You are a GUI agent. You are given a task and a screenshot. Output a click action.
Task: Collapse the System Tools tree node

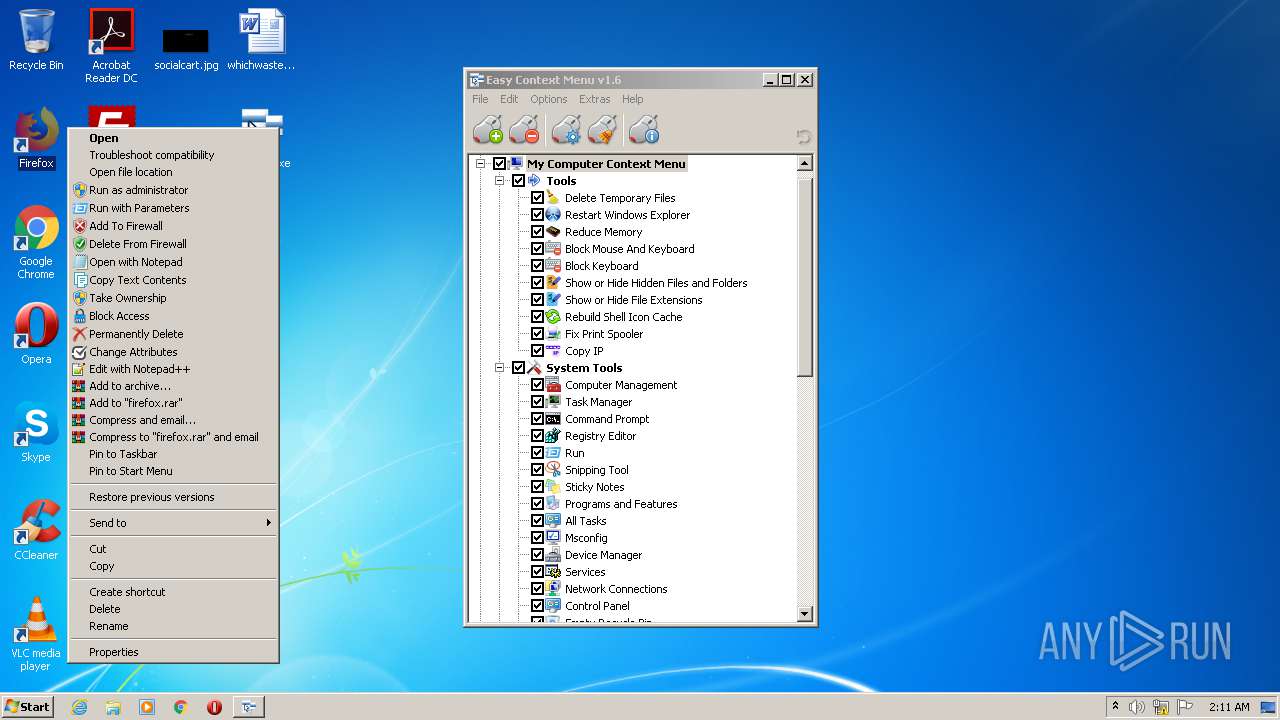[x=500, y=368]
